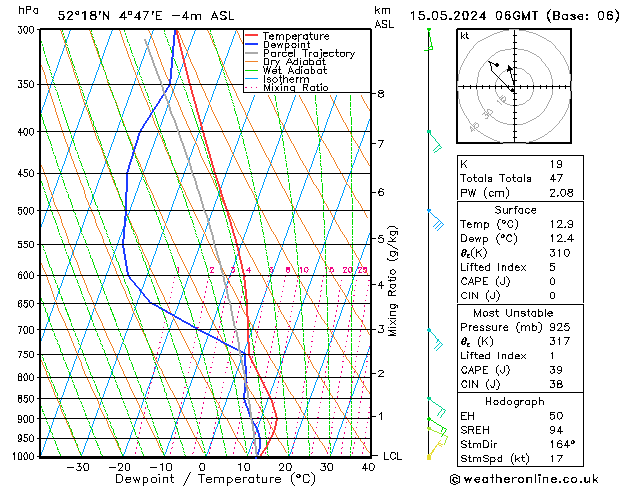Screen dimensions: 629x486
Task: Click the StmSpd (kt) value 17
Action: pos(556,459)
